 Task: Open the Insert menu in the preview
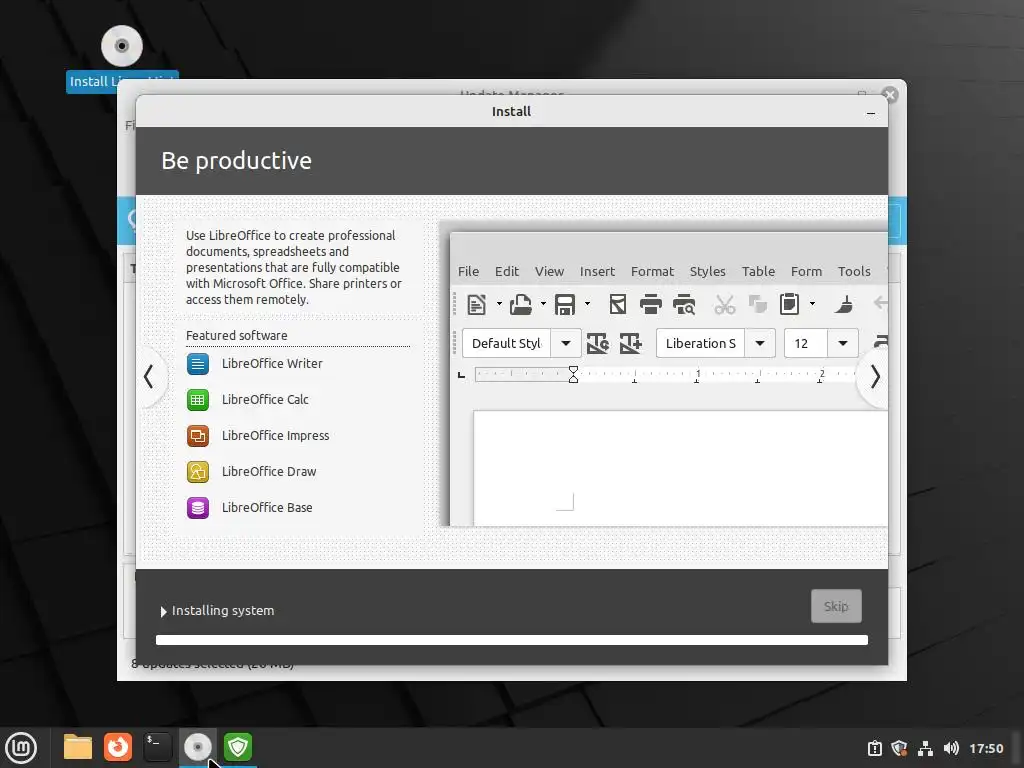597,271
